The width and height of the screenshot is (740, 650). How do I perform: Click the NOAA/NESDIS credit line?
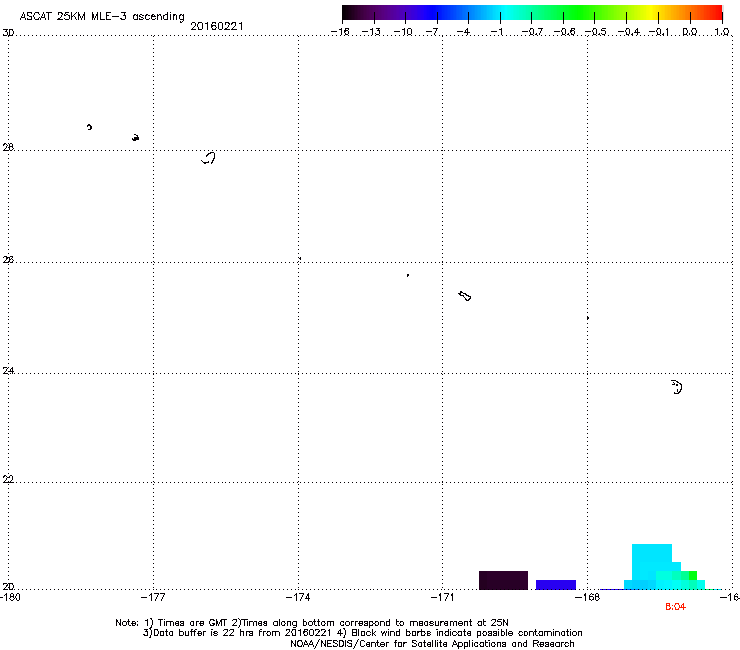click(432, 644)
